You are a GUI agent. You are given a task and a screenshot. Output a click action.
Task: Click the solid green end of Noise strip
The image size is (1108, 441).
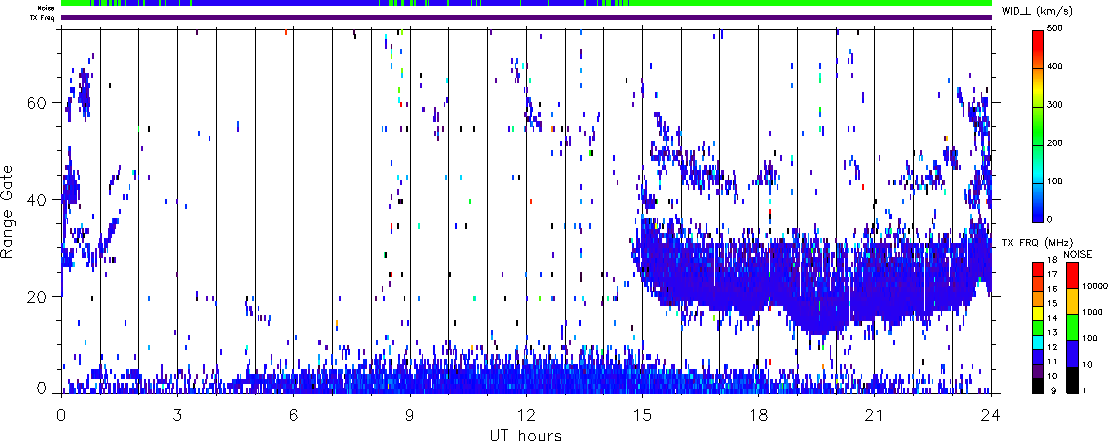[x=811, y=3]
